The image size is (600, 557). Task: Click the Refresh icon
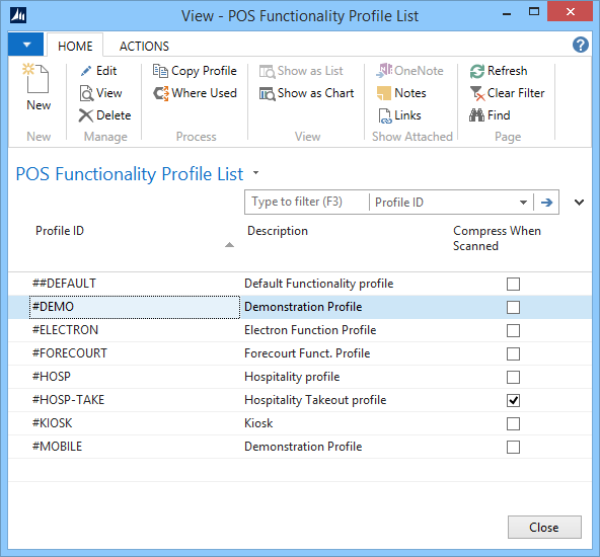(477, 71)
